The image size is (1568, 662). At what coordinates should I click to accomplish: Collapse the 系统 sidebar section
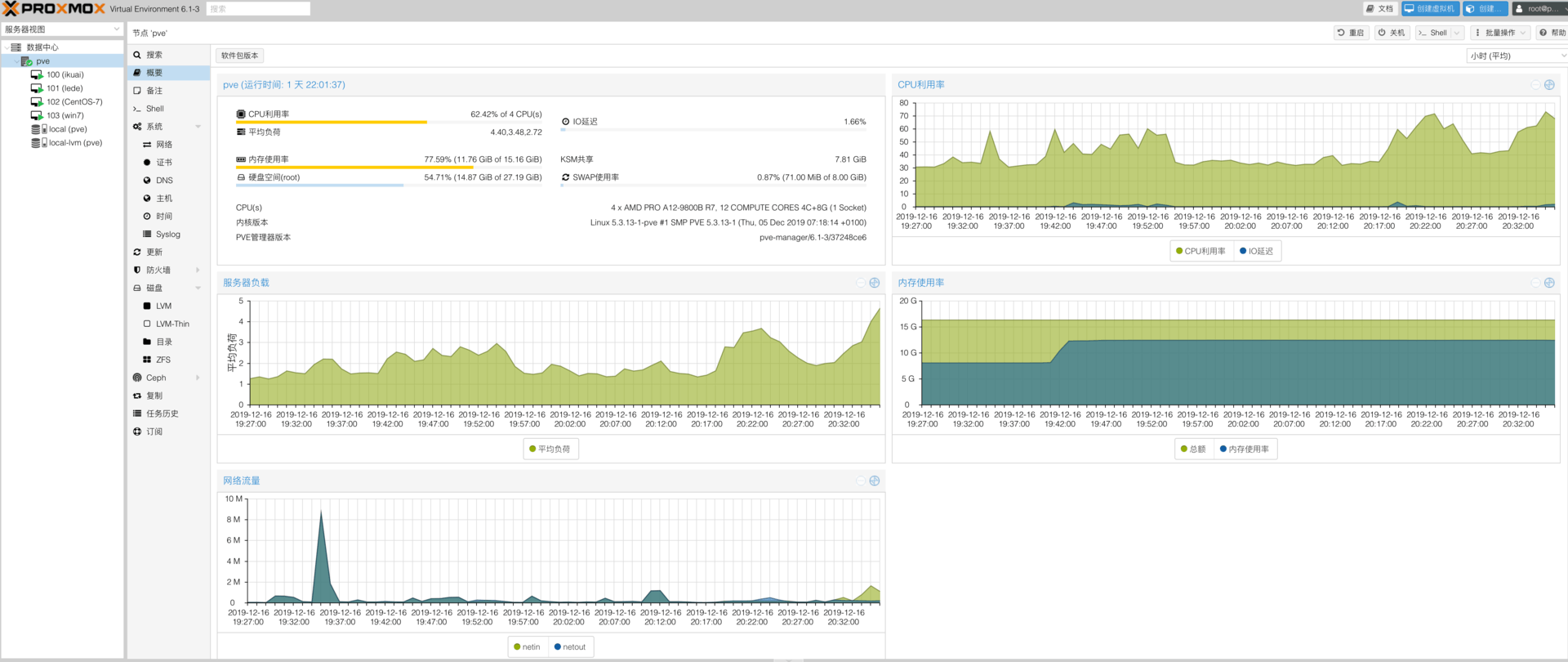pos(198,127)
